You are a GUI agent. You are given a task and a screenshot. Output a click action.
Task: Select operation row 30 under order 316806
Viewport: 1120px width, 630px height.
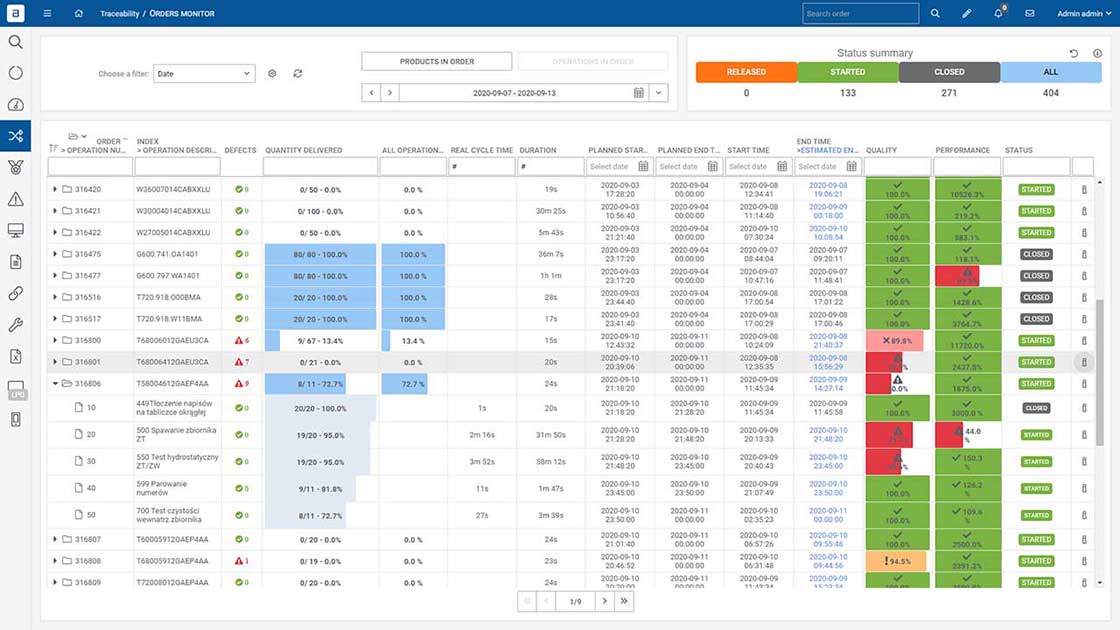click(91, 461)
